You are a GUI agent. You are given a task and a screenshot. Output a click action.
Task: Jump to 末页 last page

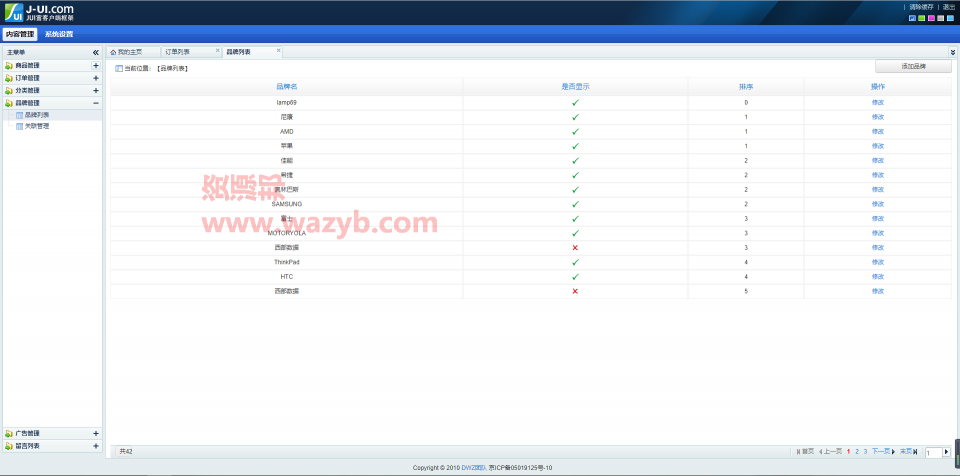(x=909, y=452)
